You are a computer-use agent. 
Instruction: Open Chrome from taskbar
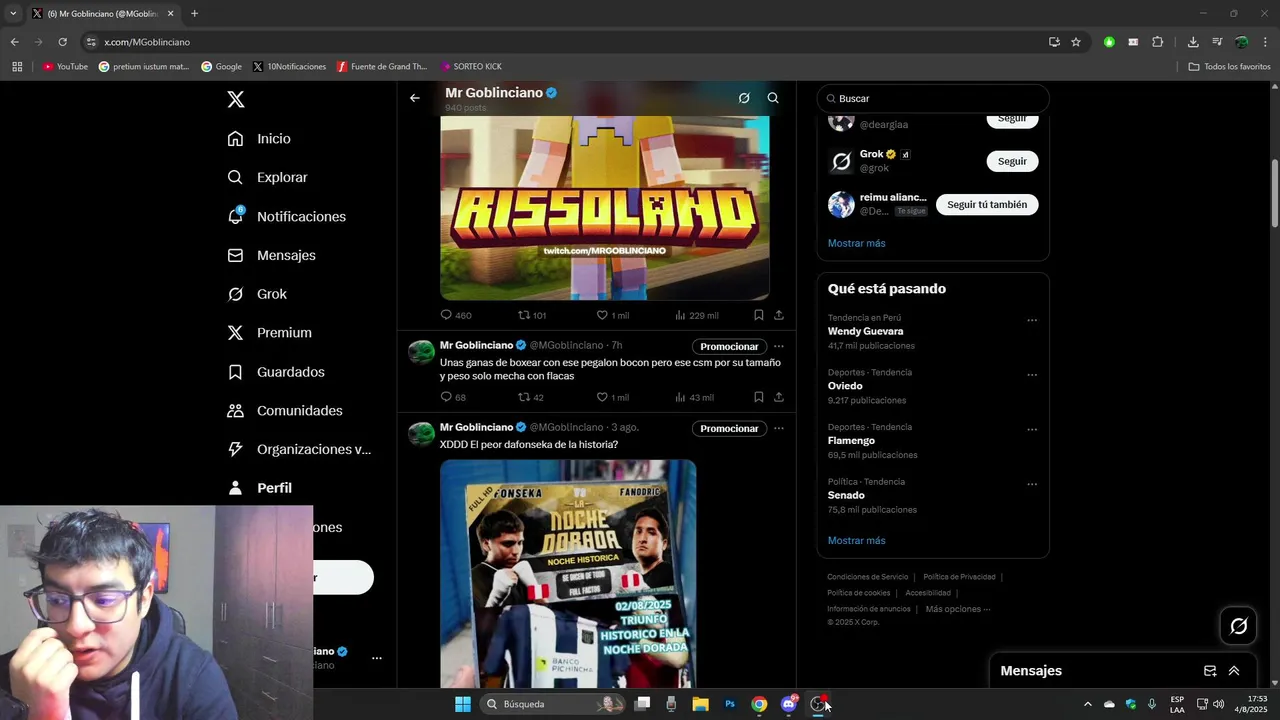click(759, 704)
